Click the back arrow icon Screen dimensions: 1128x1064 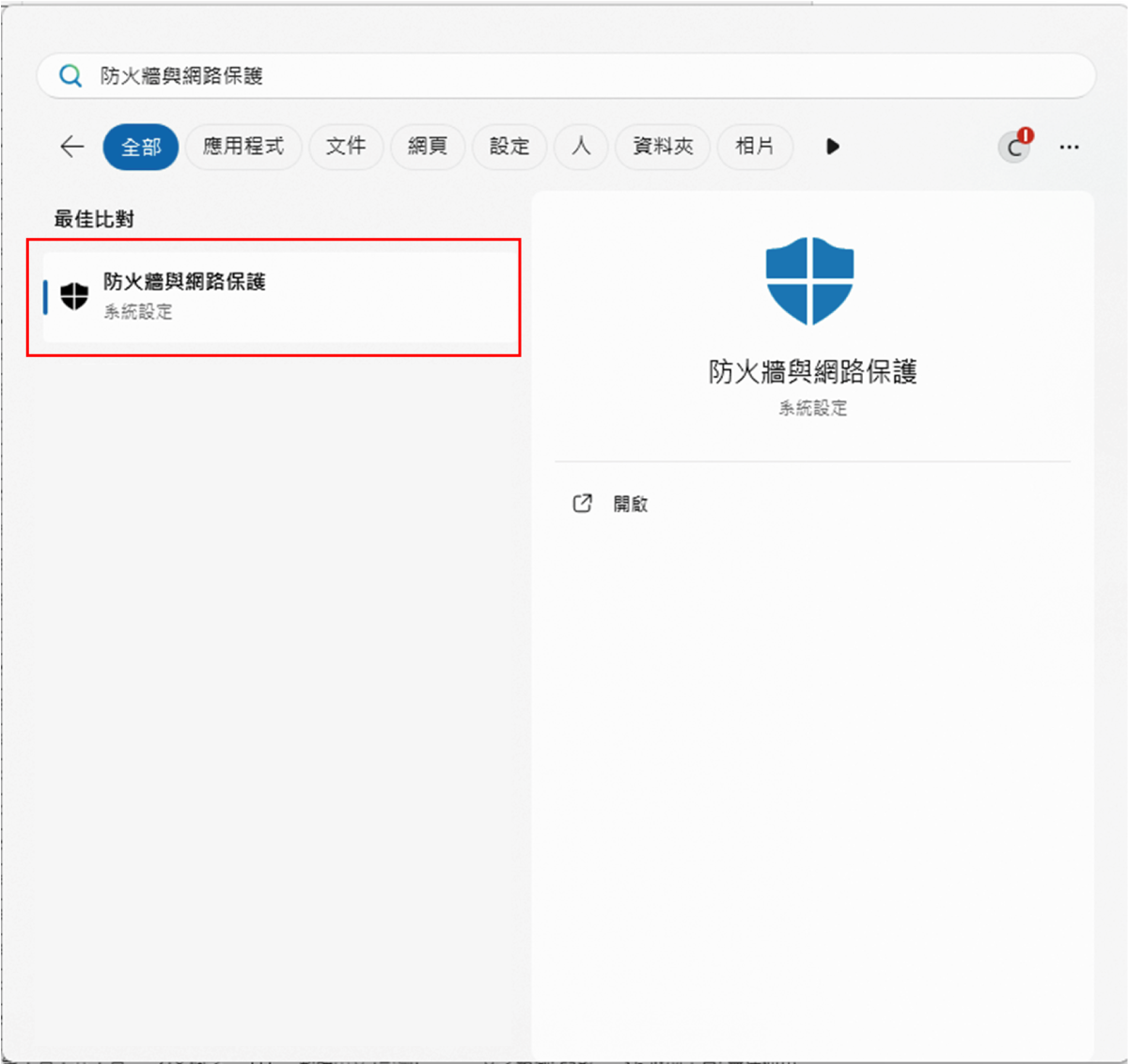coord(72,147)
